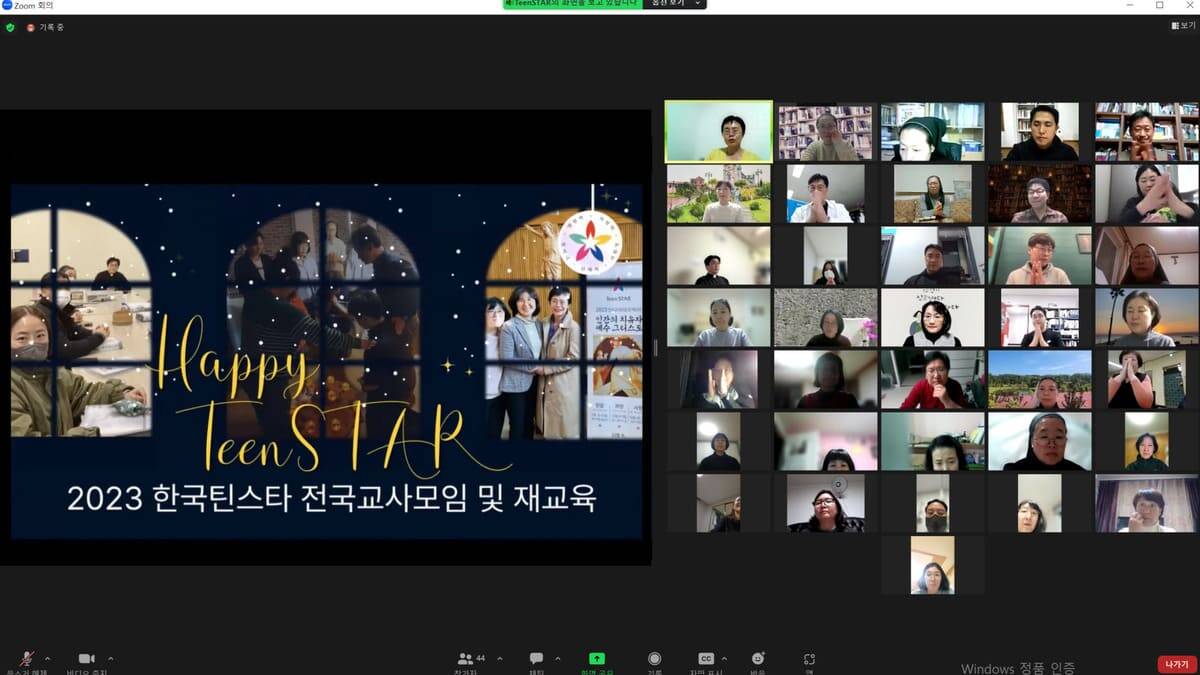The image size is (1200, 675).
Task: Click the record circle icon
Action: point(654,659)
